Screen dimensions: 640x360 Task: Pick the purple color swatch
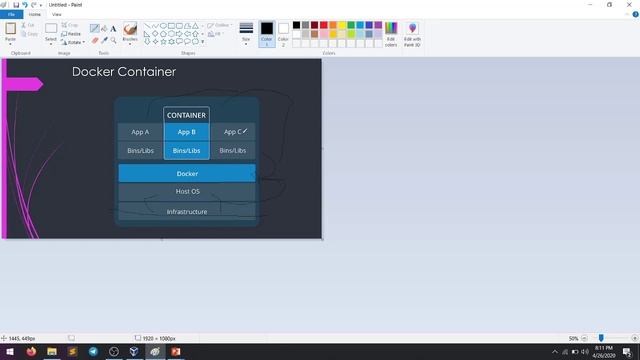coord(378,25)
